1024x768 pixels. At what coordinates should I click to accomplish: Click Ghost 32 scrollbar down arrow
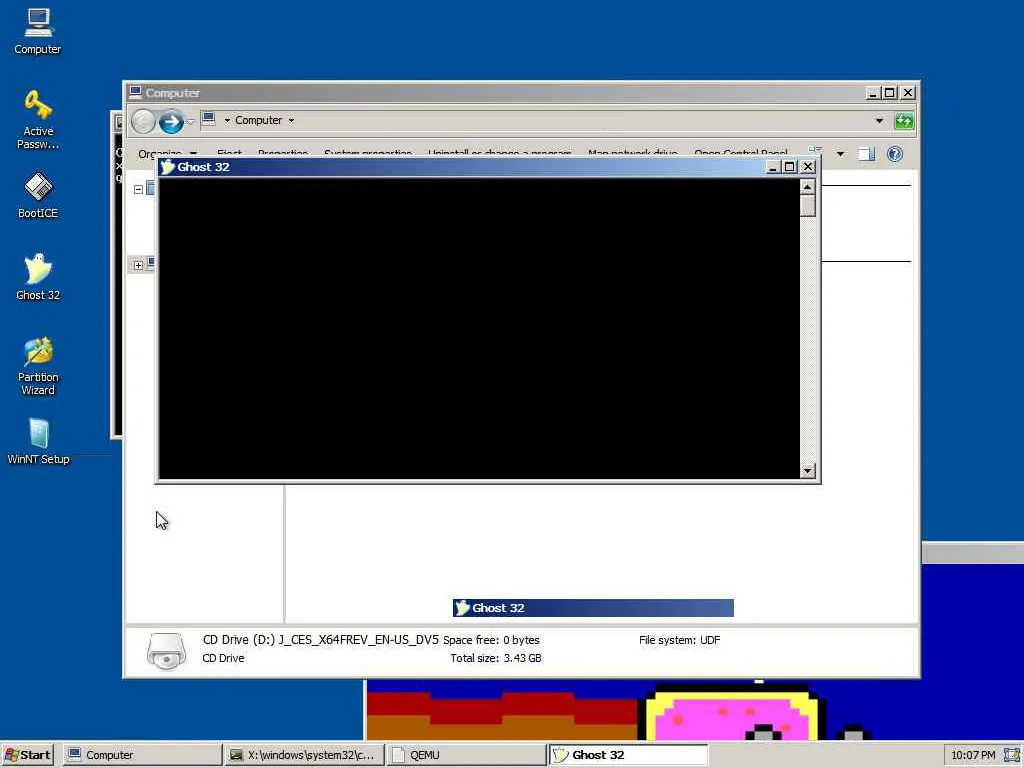tap(808, 471)
